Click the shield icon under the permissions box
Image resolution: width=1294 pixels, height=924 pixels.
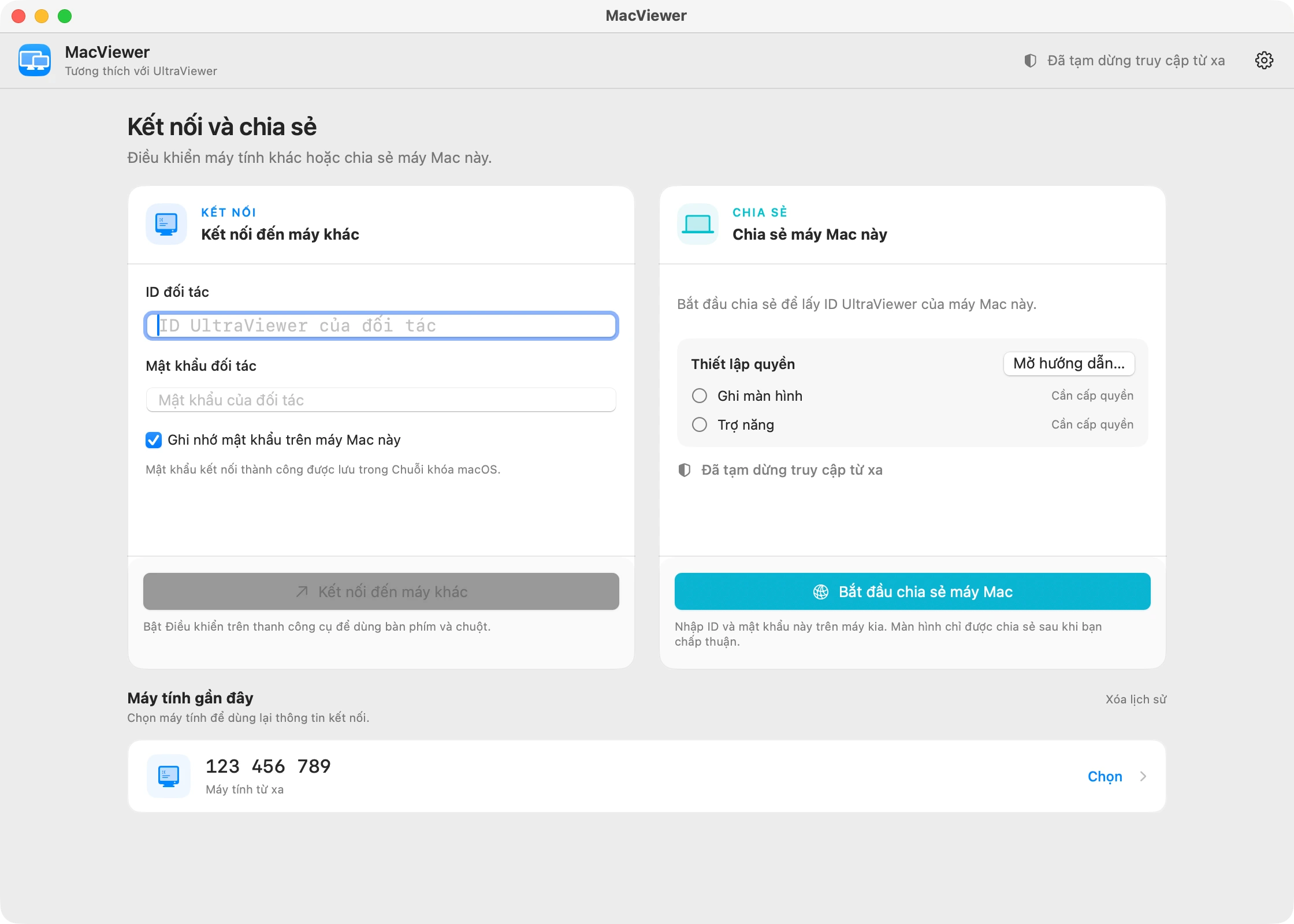(685, 470)
